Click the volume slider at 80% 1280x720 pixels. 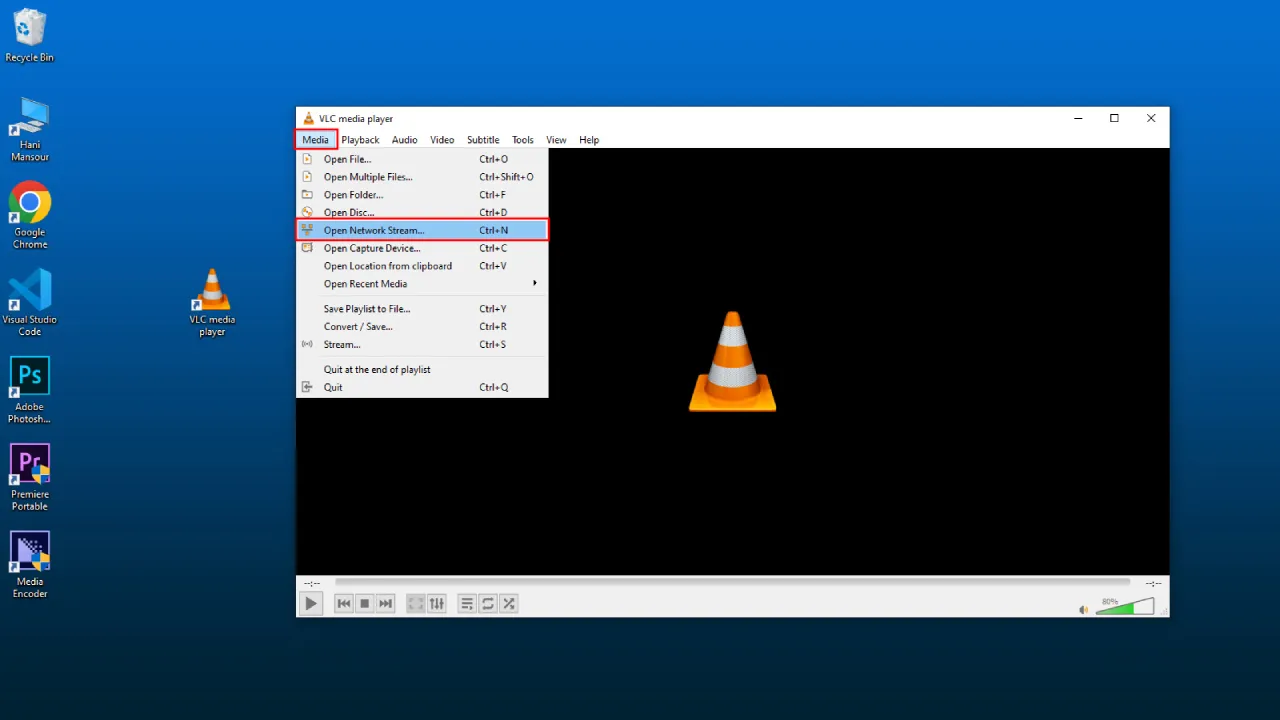click(x=1125, y=607)
